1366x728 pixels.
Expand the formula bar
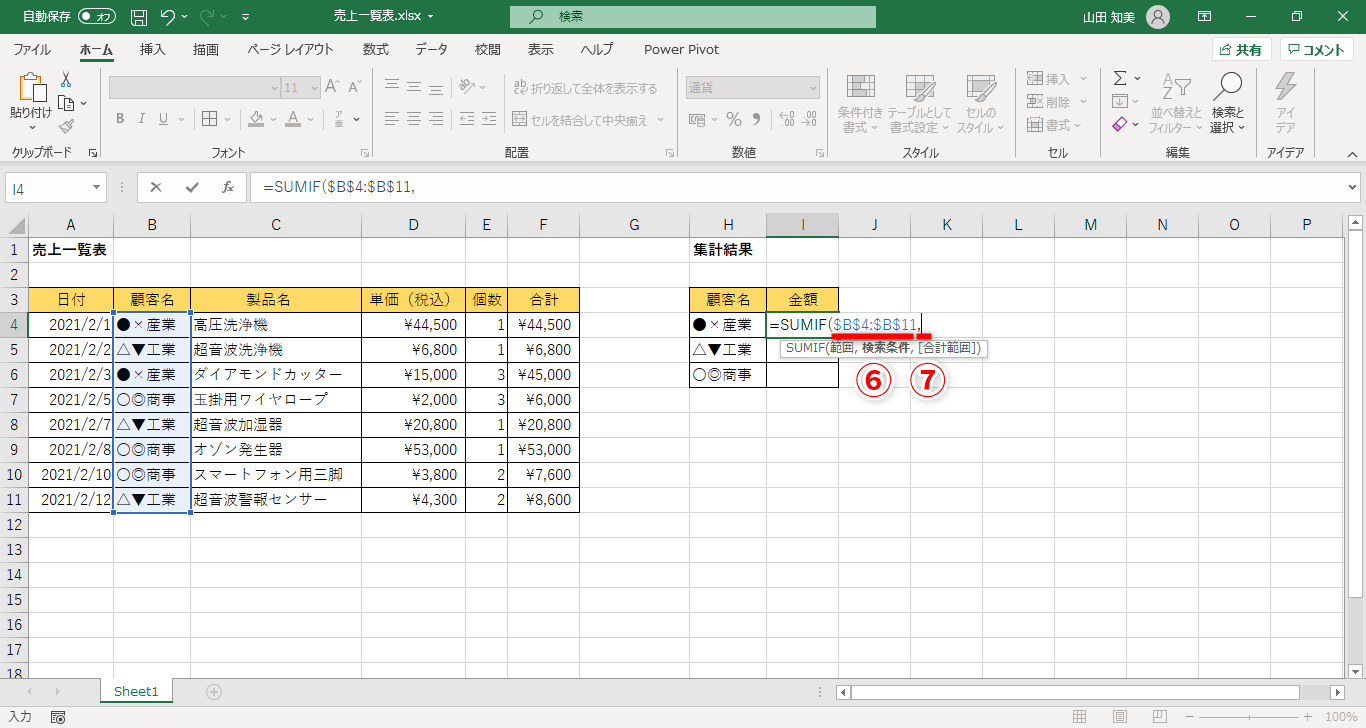[x=1352, y=187]
